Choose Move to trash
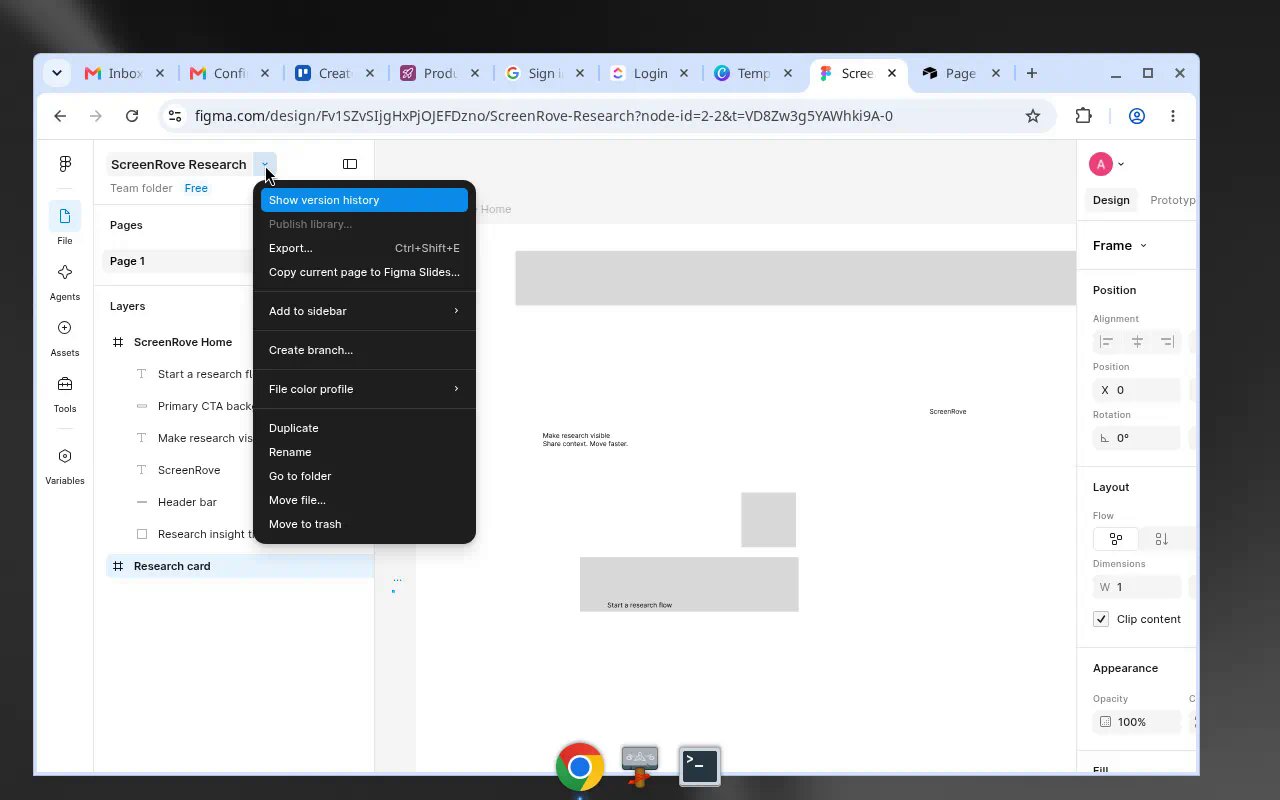Screen dimensions: 1280x800 click(364, 524)
